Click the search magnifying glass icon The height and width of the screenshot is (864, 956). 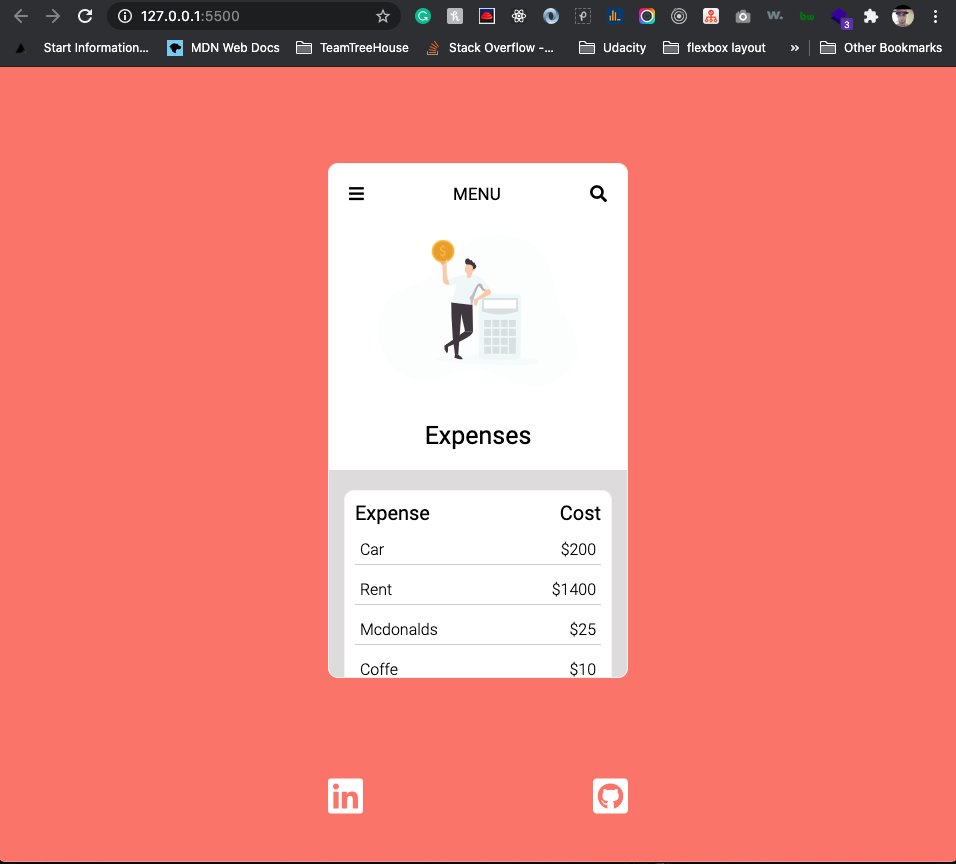[598, 194]
